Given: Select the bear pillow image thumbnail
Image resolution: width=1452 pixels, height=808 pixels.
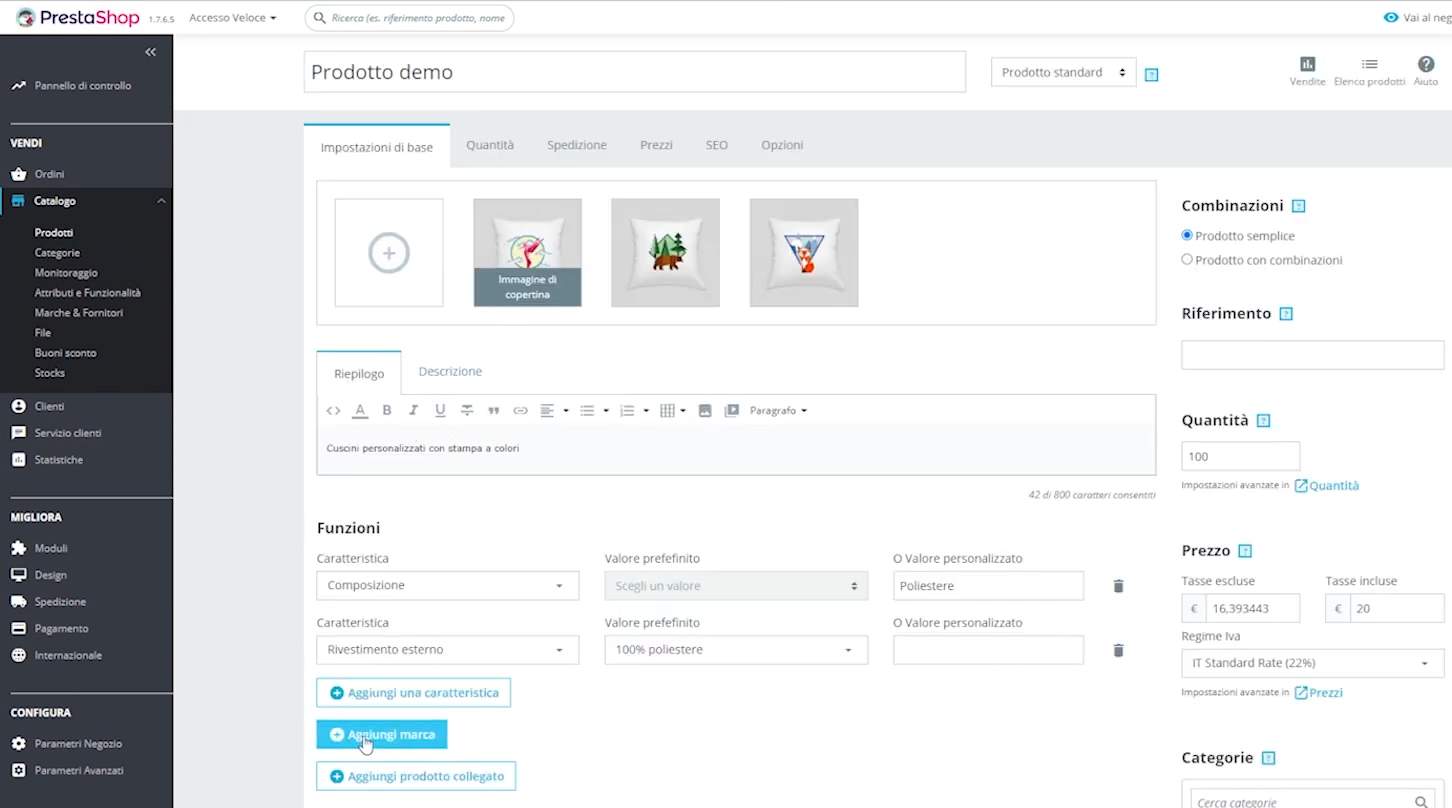Looking at the screenshot, I should click(x=665, y=252).
